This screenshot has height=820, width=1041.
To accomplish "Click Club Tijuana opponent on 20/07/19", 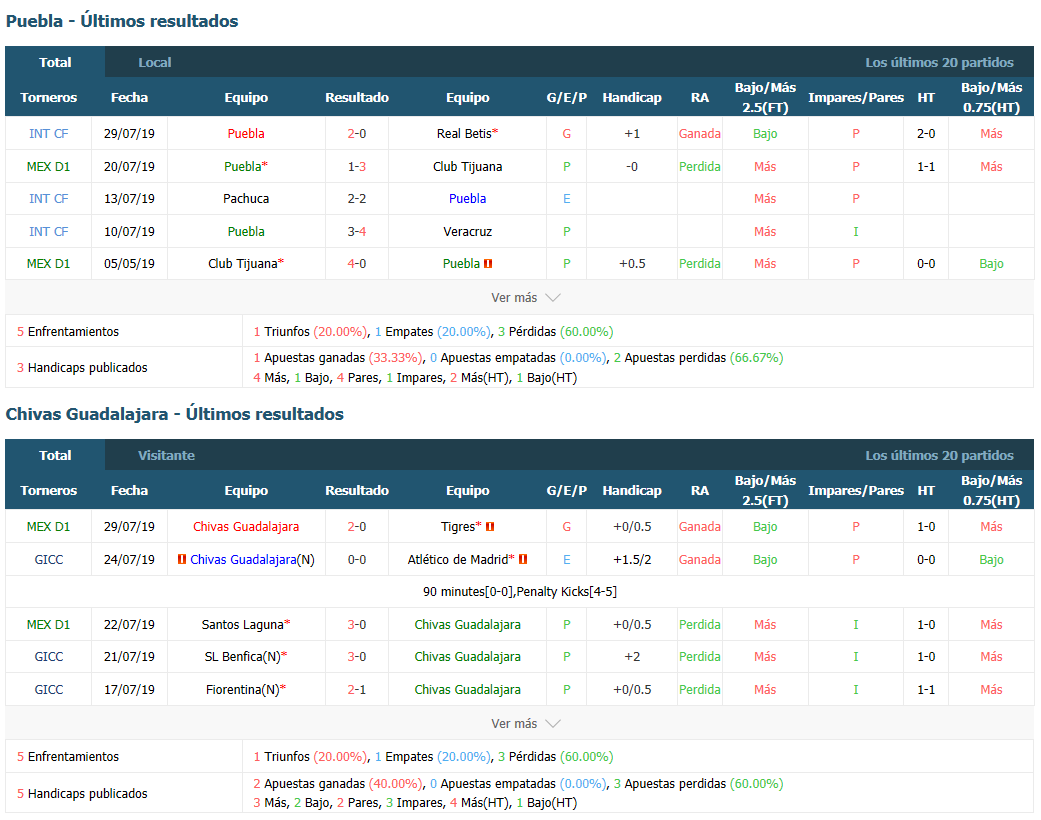I will (x=467, y=167).
